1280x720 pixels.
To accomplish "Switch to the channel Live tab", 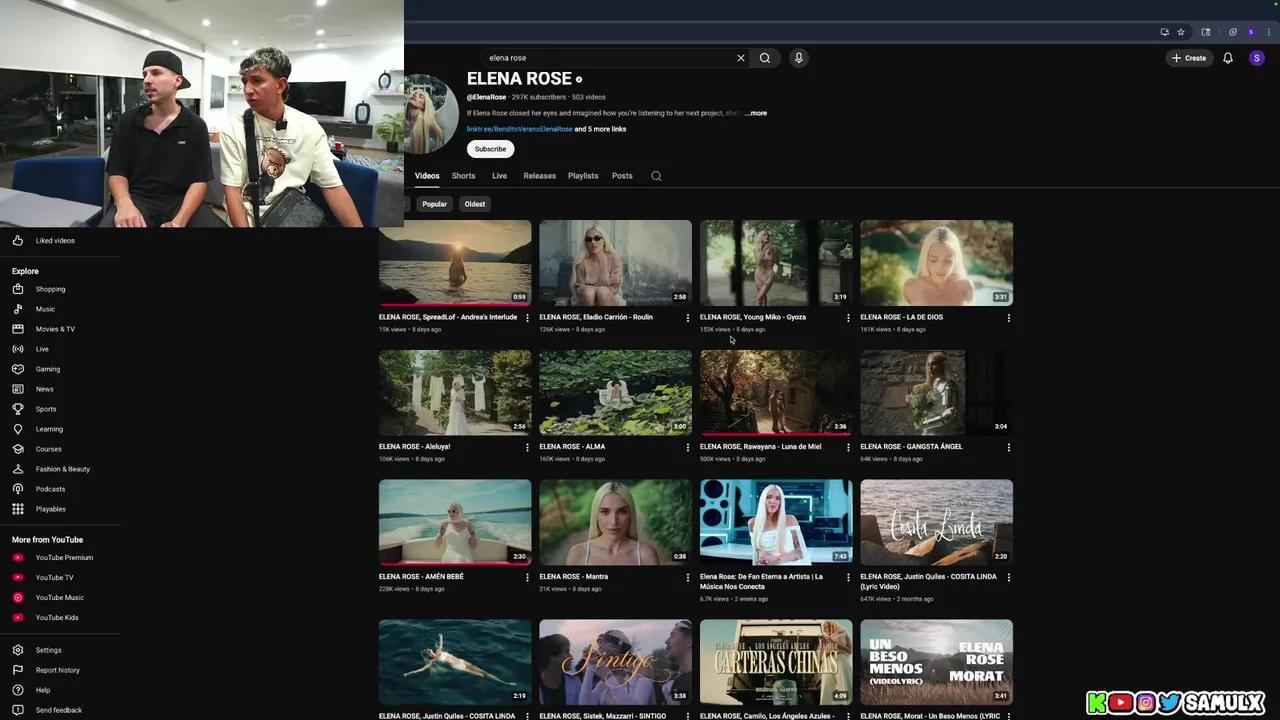I will [499, 176].
